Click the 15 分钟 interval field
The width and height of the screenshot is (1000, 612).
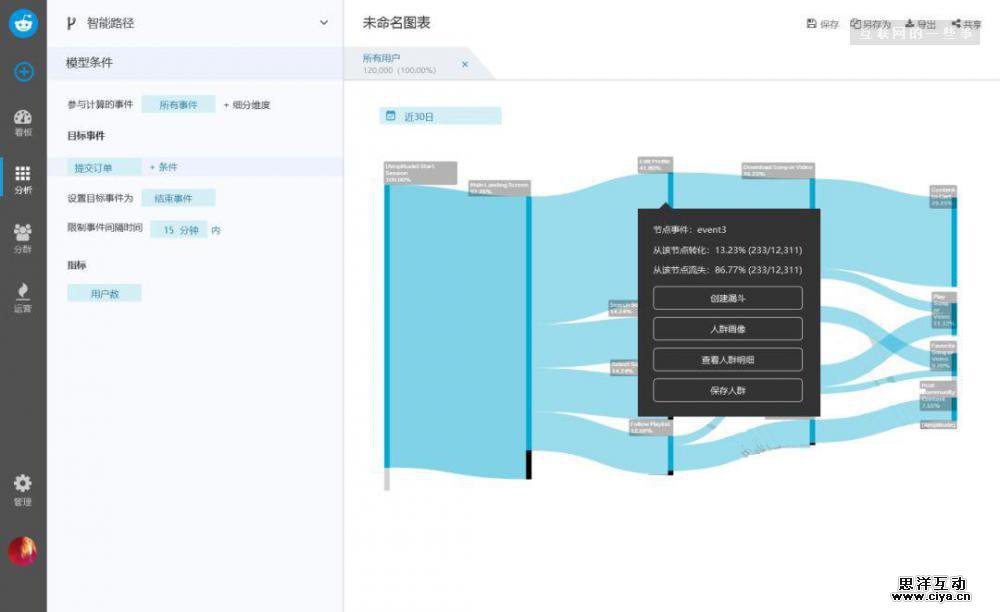point(180,229)
